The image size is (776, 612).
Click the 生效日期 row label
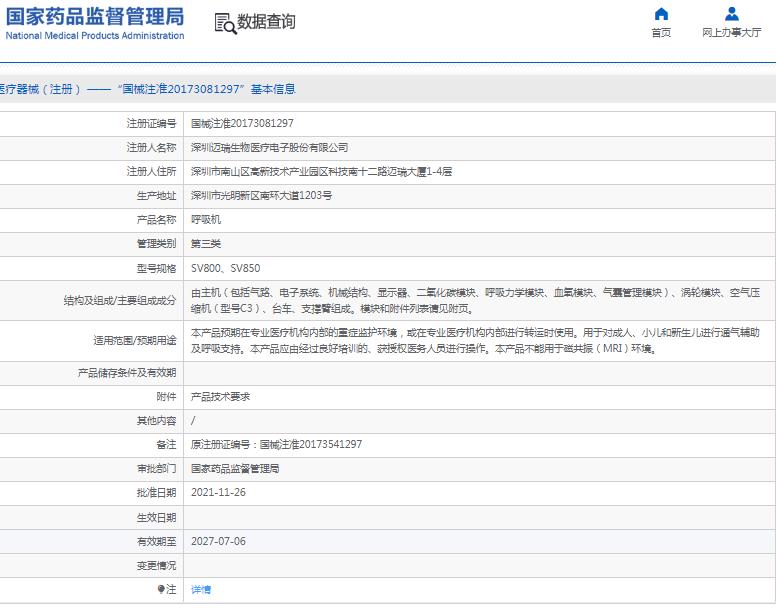point(156,518)
